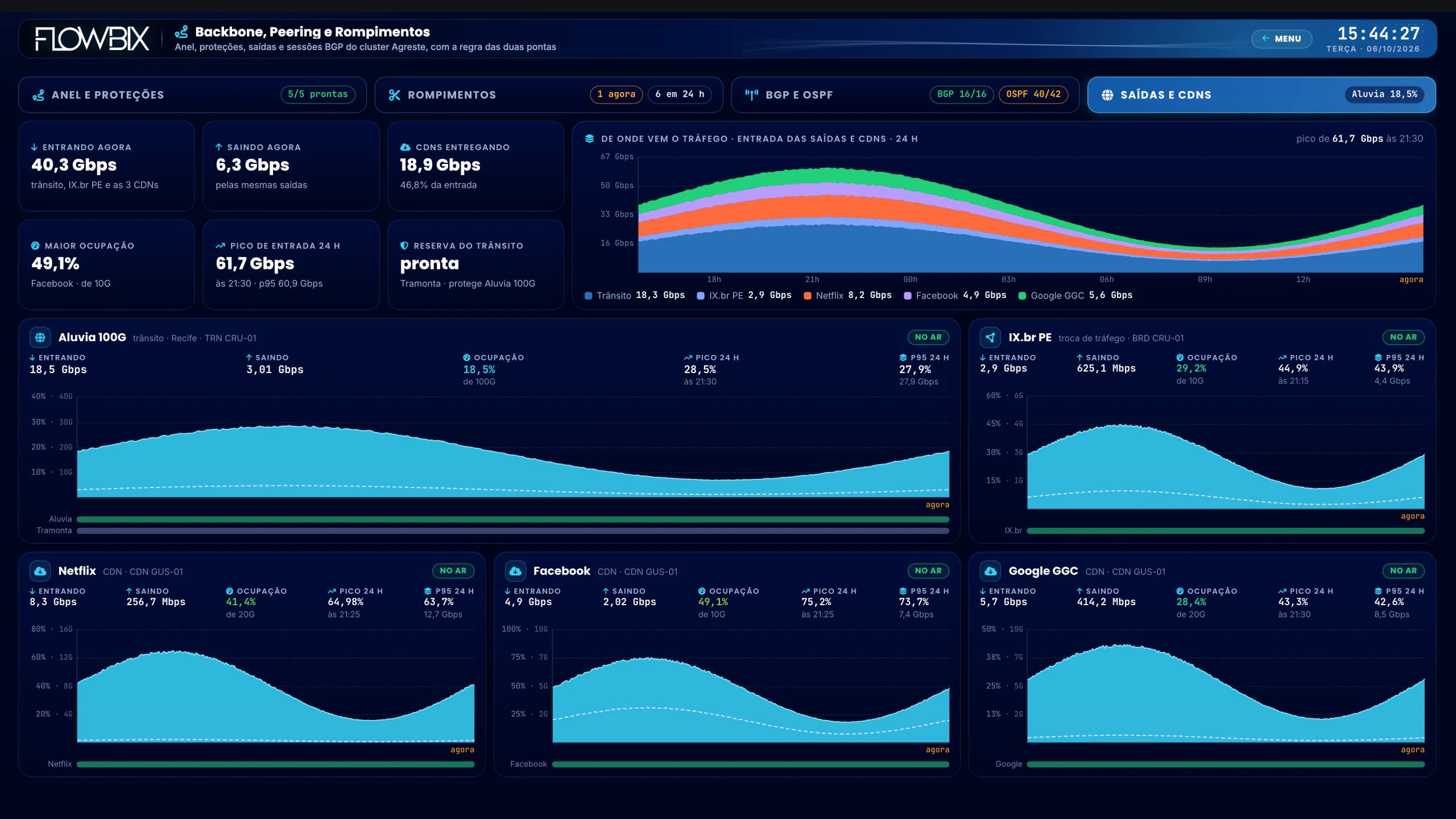Click the cloud icon in CDNs Entregando
Viewport: 1456px width, 819px height.
[405, 147]
